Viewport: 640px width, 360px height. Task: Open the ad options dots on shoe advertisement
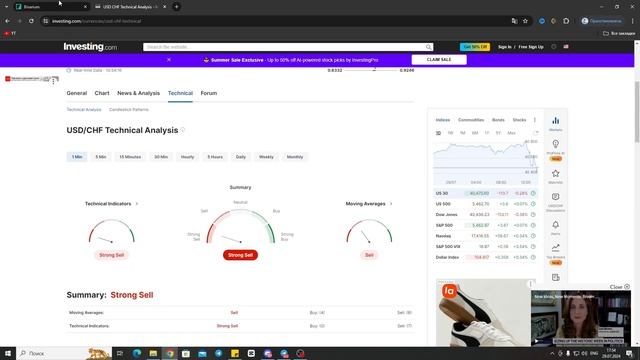[530, 283]
